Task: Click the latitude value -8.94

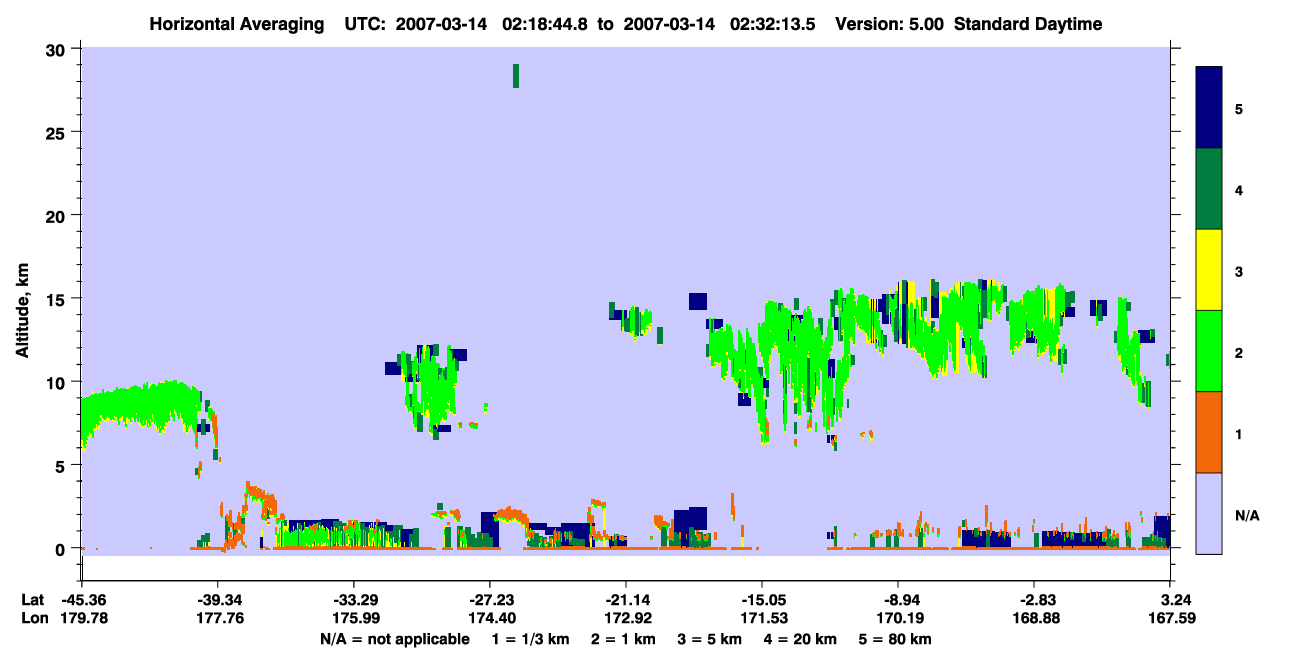Action: tap(898, 600)
